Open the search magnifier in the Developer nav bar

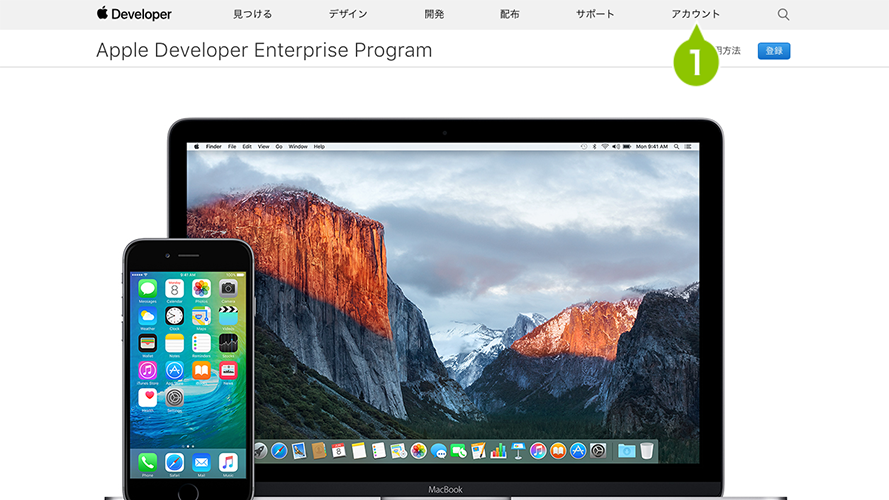coord(783,14)
